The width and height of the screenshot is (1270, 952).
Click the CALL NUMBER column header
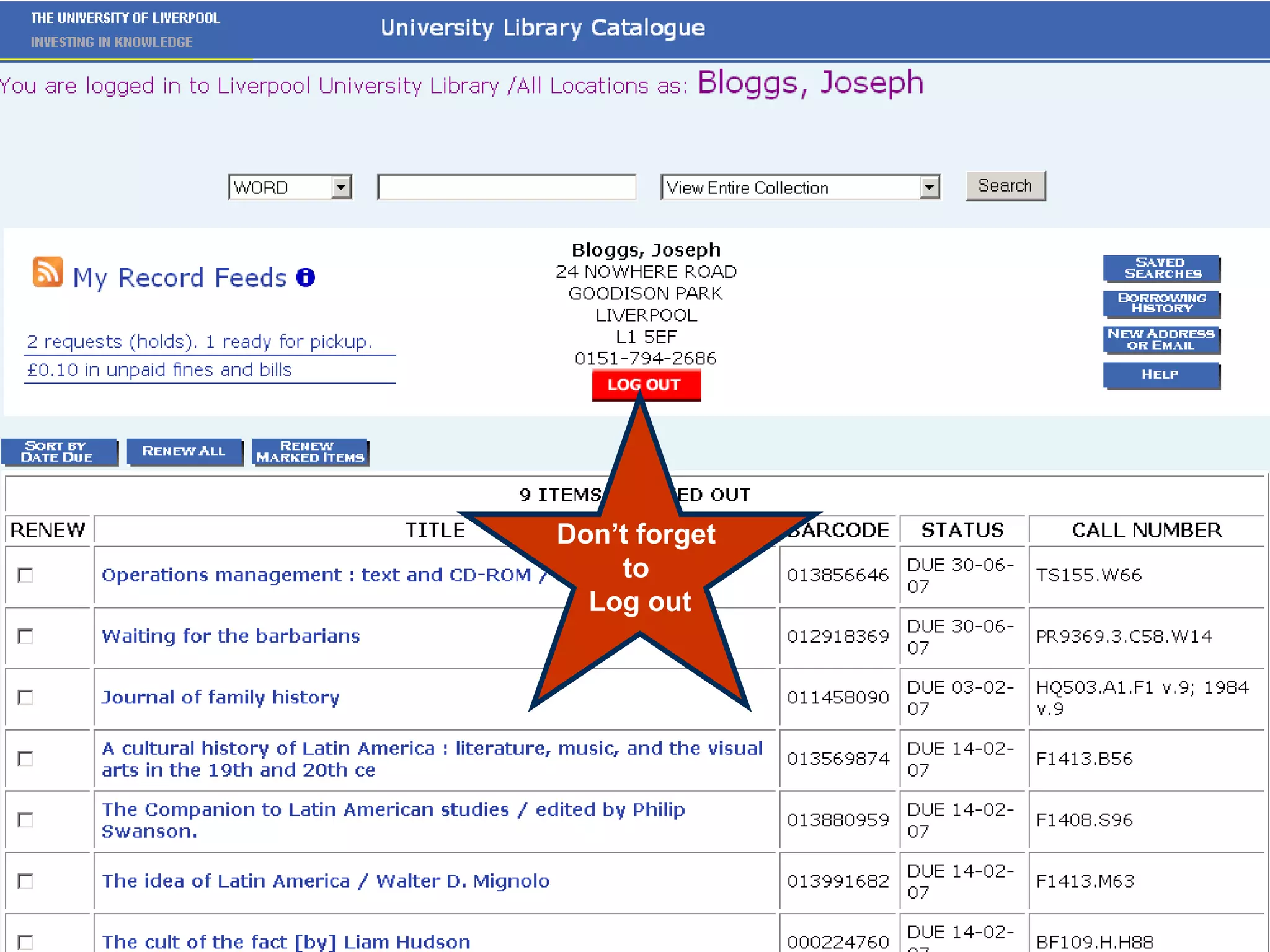point(1147,530)
